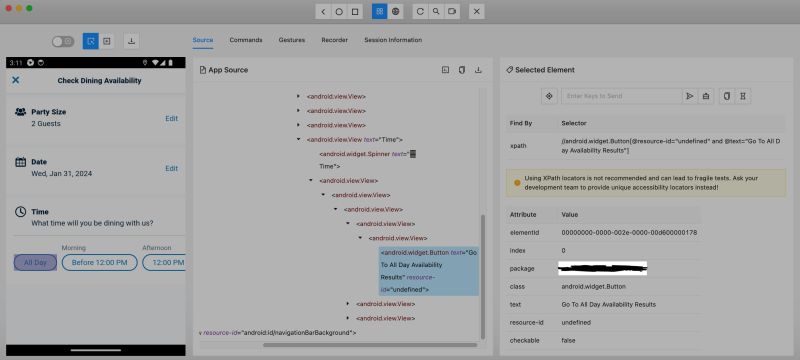Open the Commands tab
Image resolution: width=800 pixels, height=360 pixels.
(x=246, y=40)
